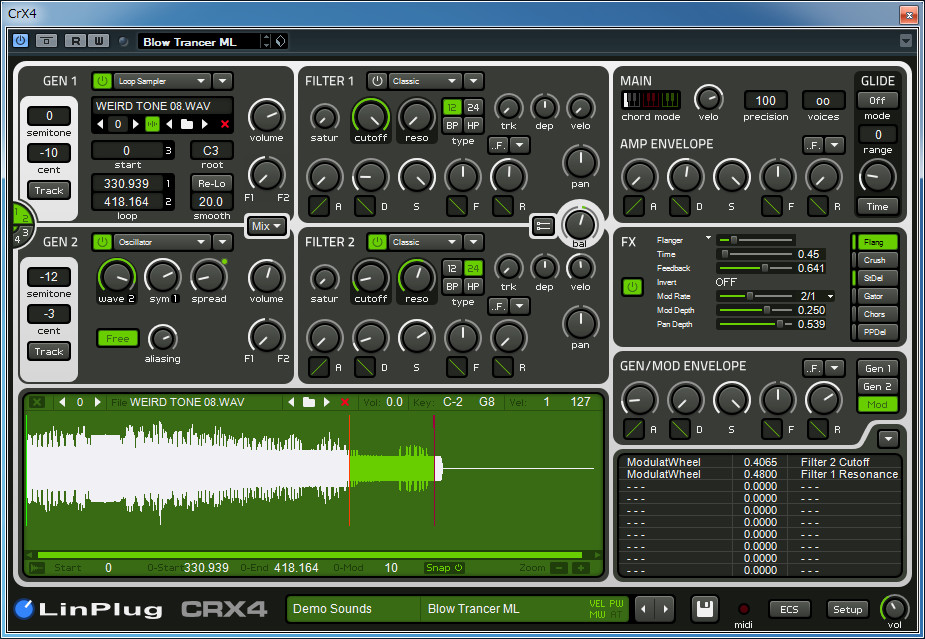The image size is (925, 639).
Task: Click the chord mode keyboard icon
Action: [651, 100]
